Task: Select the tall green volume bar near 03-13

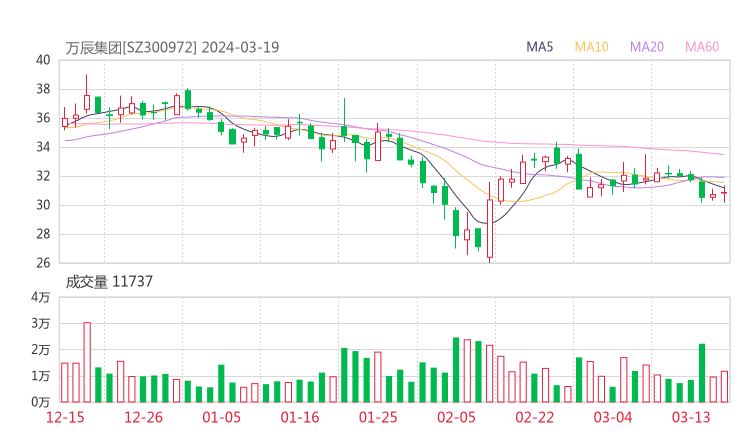Action: 702,373
